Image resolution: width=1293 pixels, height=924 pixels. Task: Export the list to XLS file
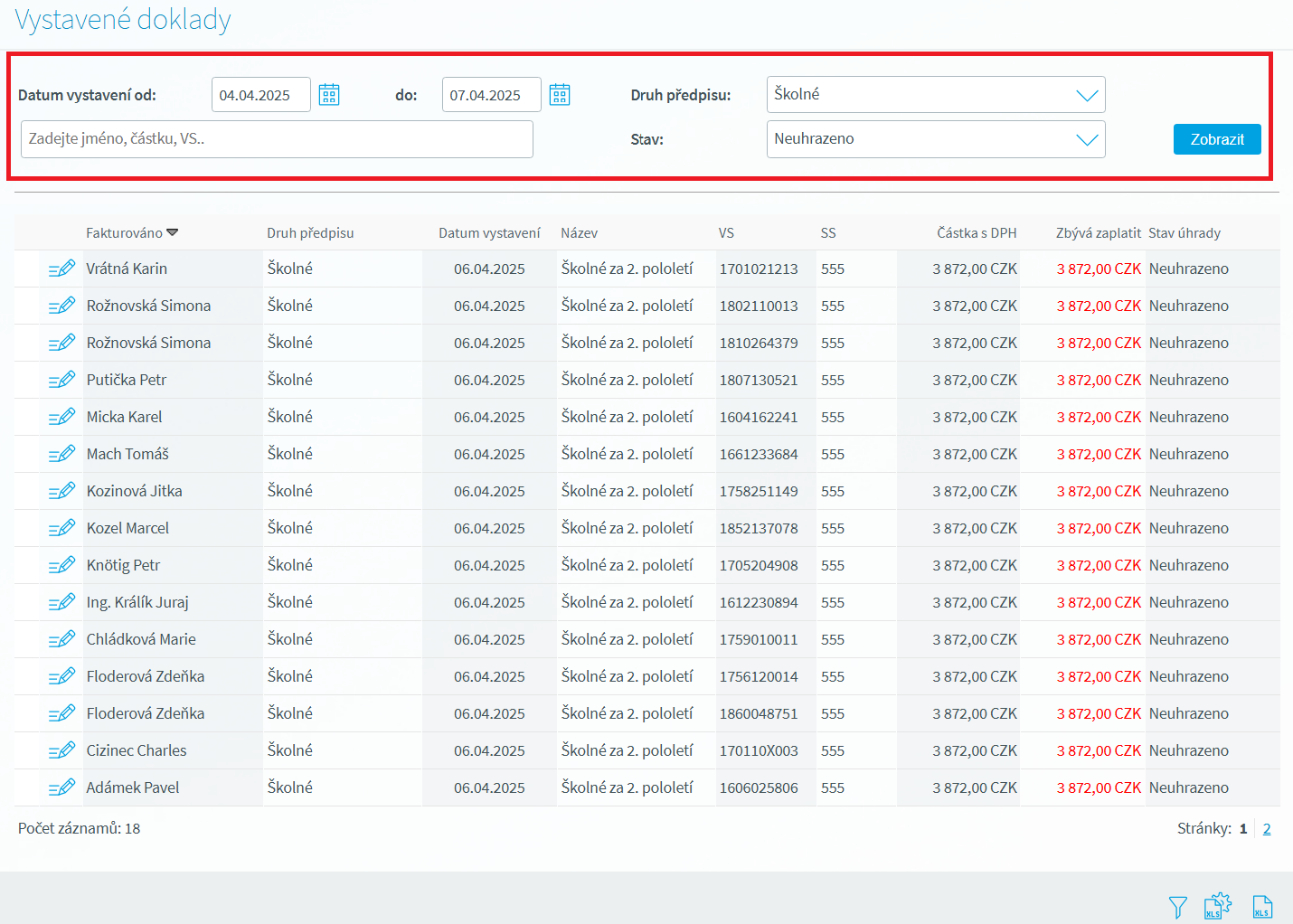[1262, 907]
